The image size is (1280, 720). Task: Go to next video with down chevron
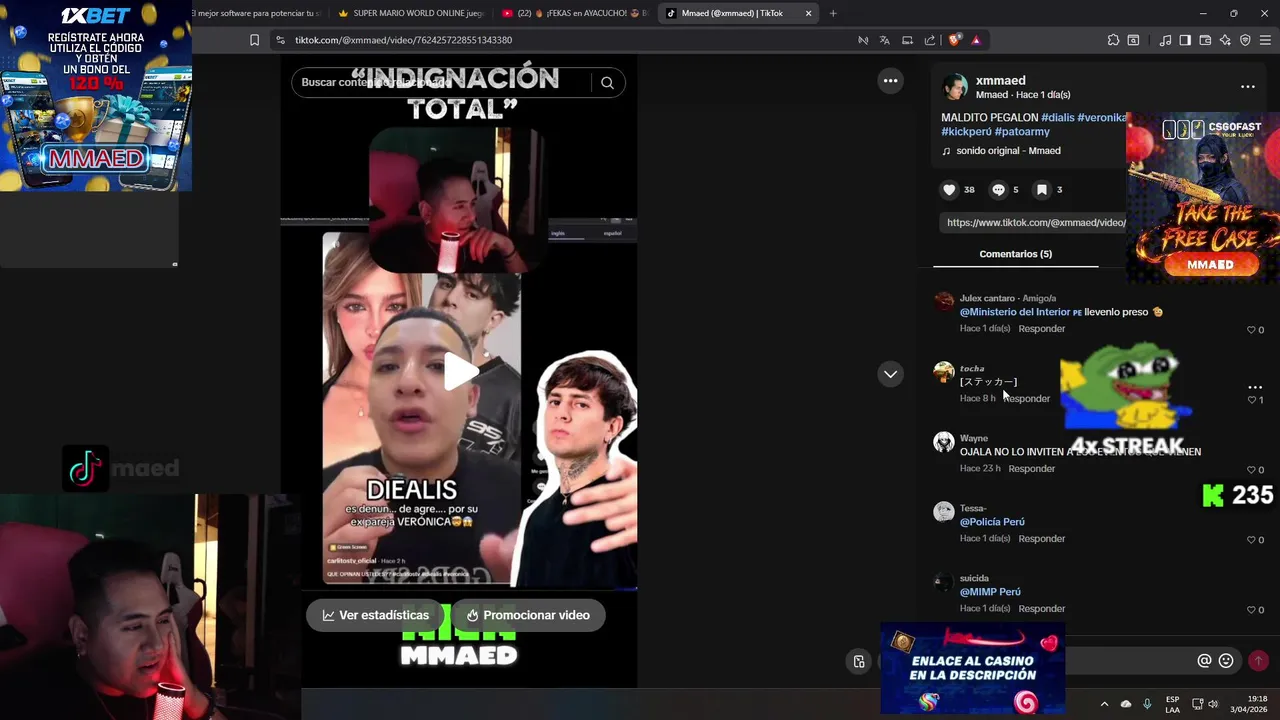[890, 374]
